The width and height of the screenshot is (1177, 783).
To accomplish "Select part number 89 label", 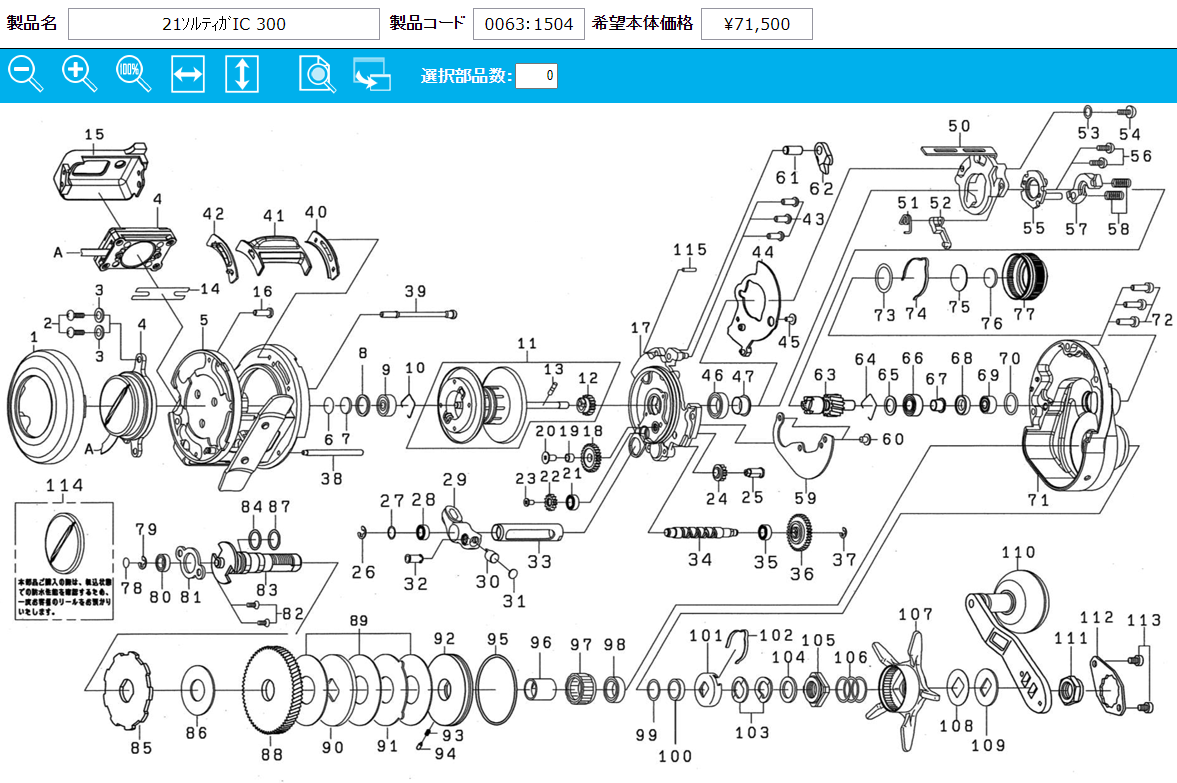I will (359, 621).
